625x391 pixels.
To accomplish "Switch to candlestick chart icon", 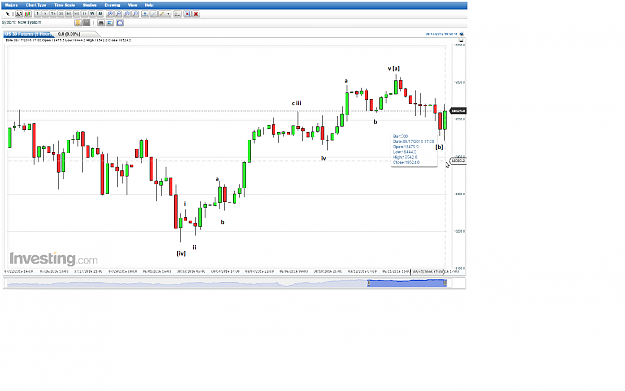I will 28,14.
